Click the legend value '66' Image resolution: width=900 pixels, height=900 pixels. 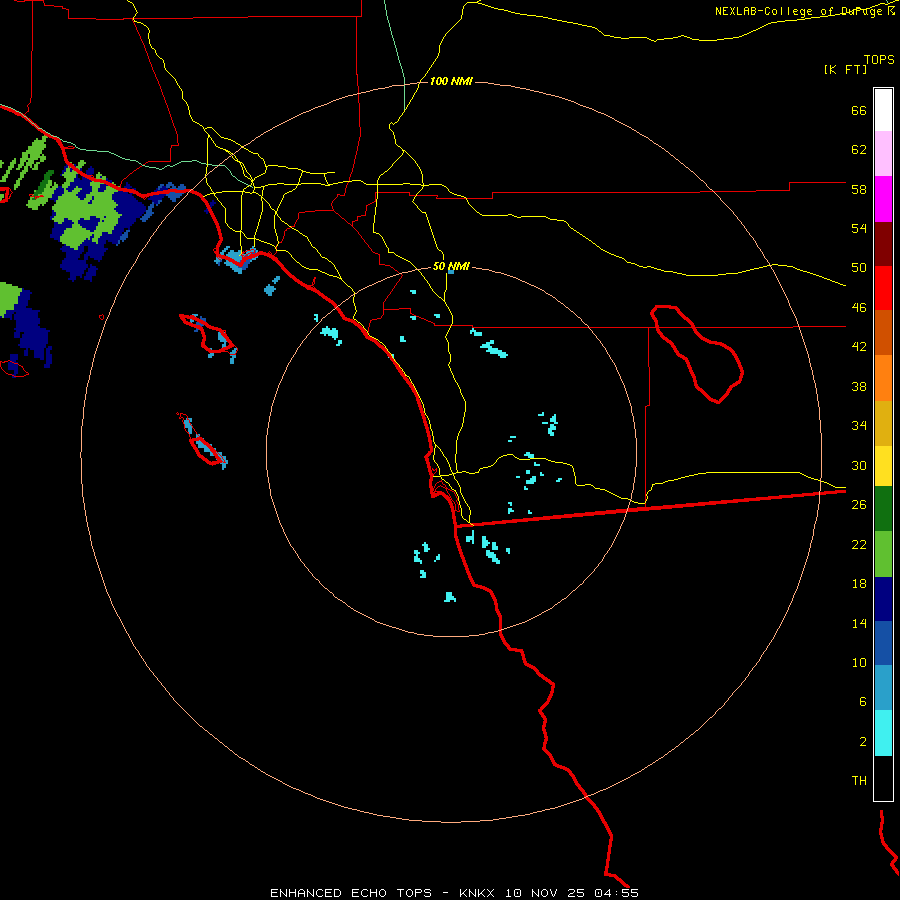pos(859,110)
